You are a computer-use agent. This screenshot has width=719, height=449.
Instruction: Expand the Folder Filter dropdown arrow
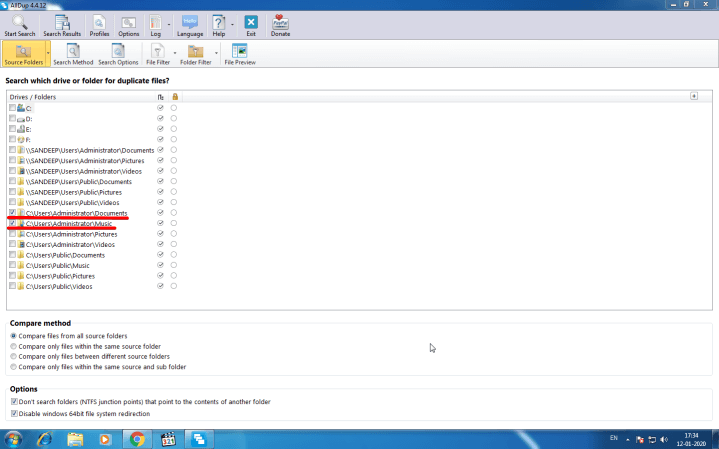coord(216,53)
